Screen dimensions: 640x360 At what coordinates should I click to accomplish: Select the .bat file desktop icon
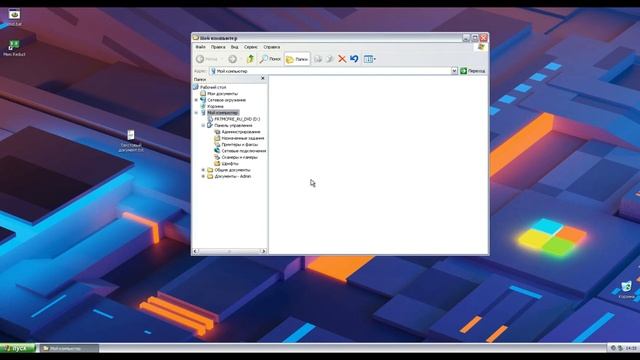[15, 17]
